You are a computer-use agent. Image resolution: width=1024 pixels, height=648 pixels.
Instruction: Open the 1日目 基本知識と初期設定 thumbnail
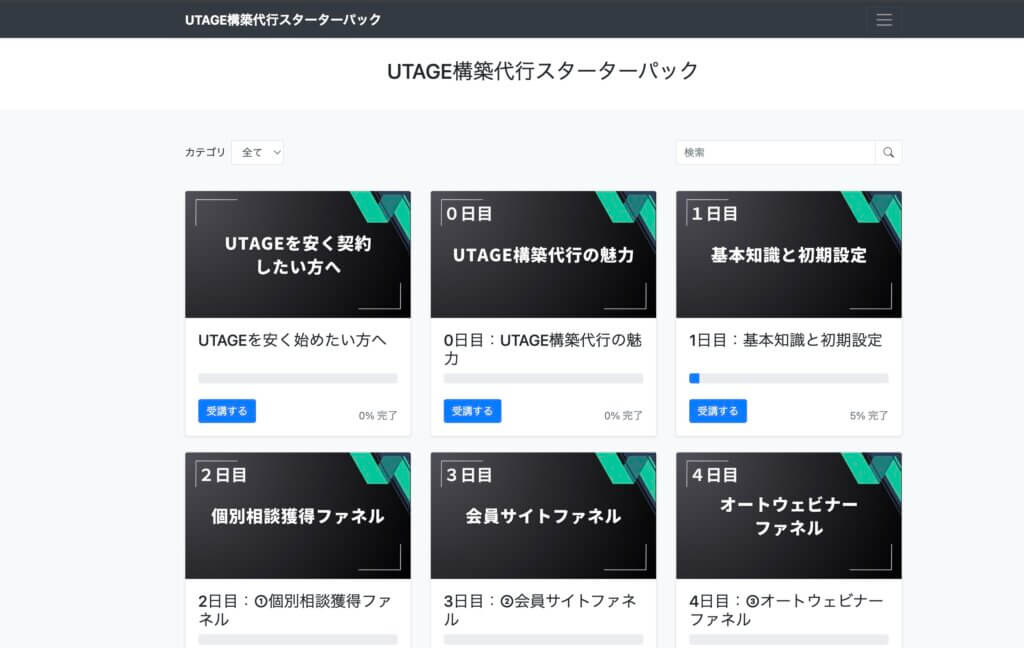pyautogui.click(x=788, y=255)
